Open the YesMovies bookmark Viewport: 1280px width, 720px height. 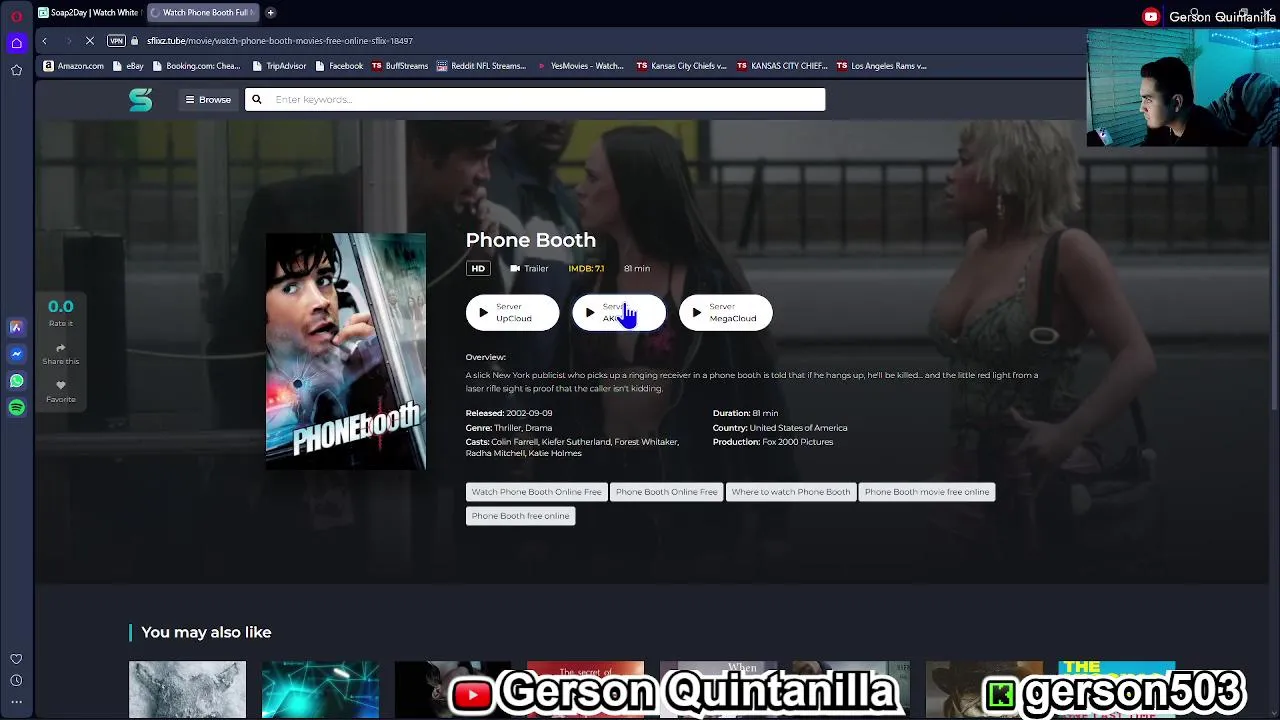click(580, 66)
